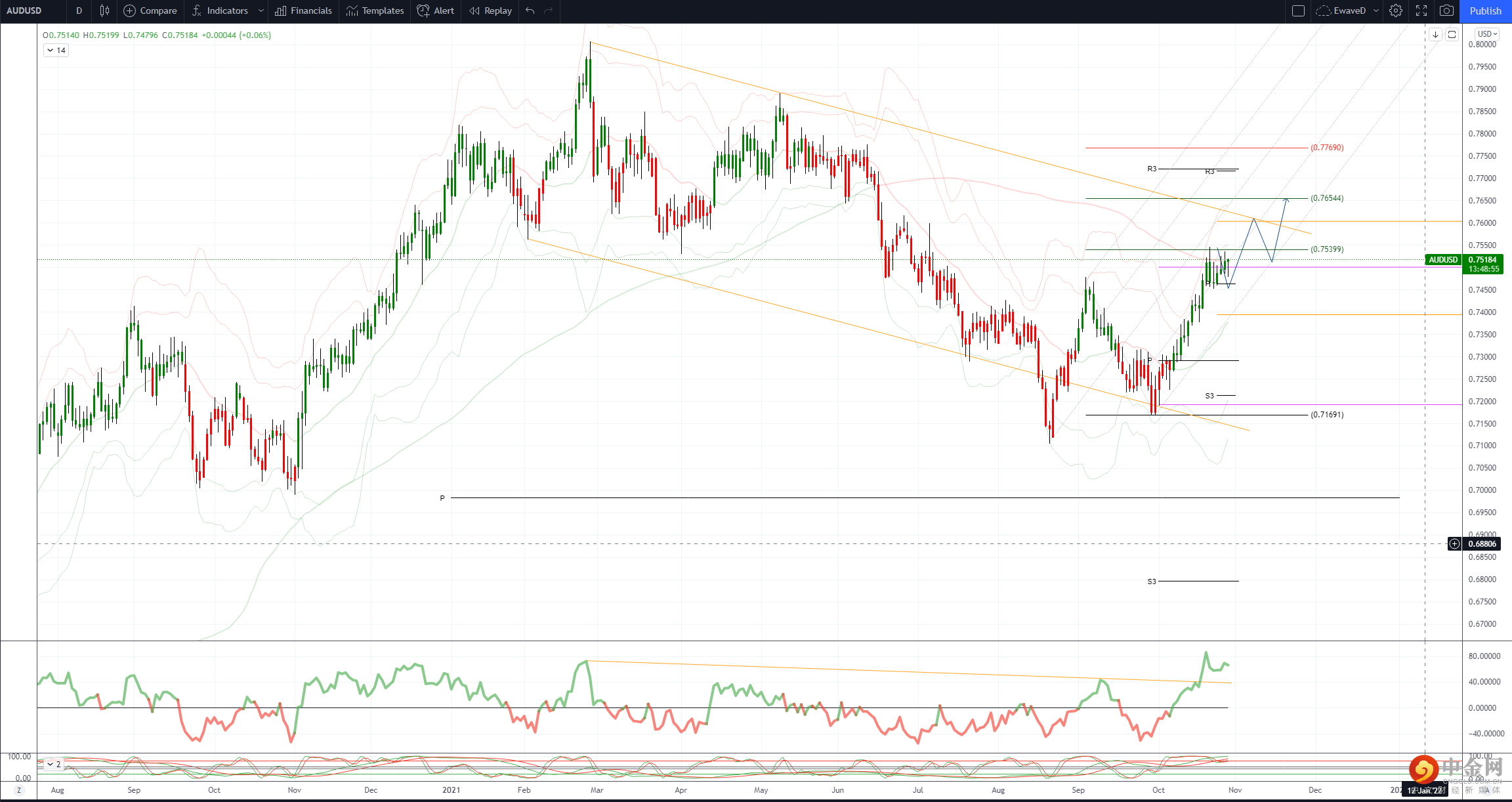Click the Replay button
The width and height of the screenshot is (1512, 802).
point(491,11)
